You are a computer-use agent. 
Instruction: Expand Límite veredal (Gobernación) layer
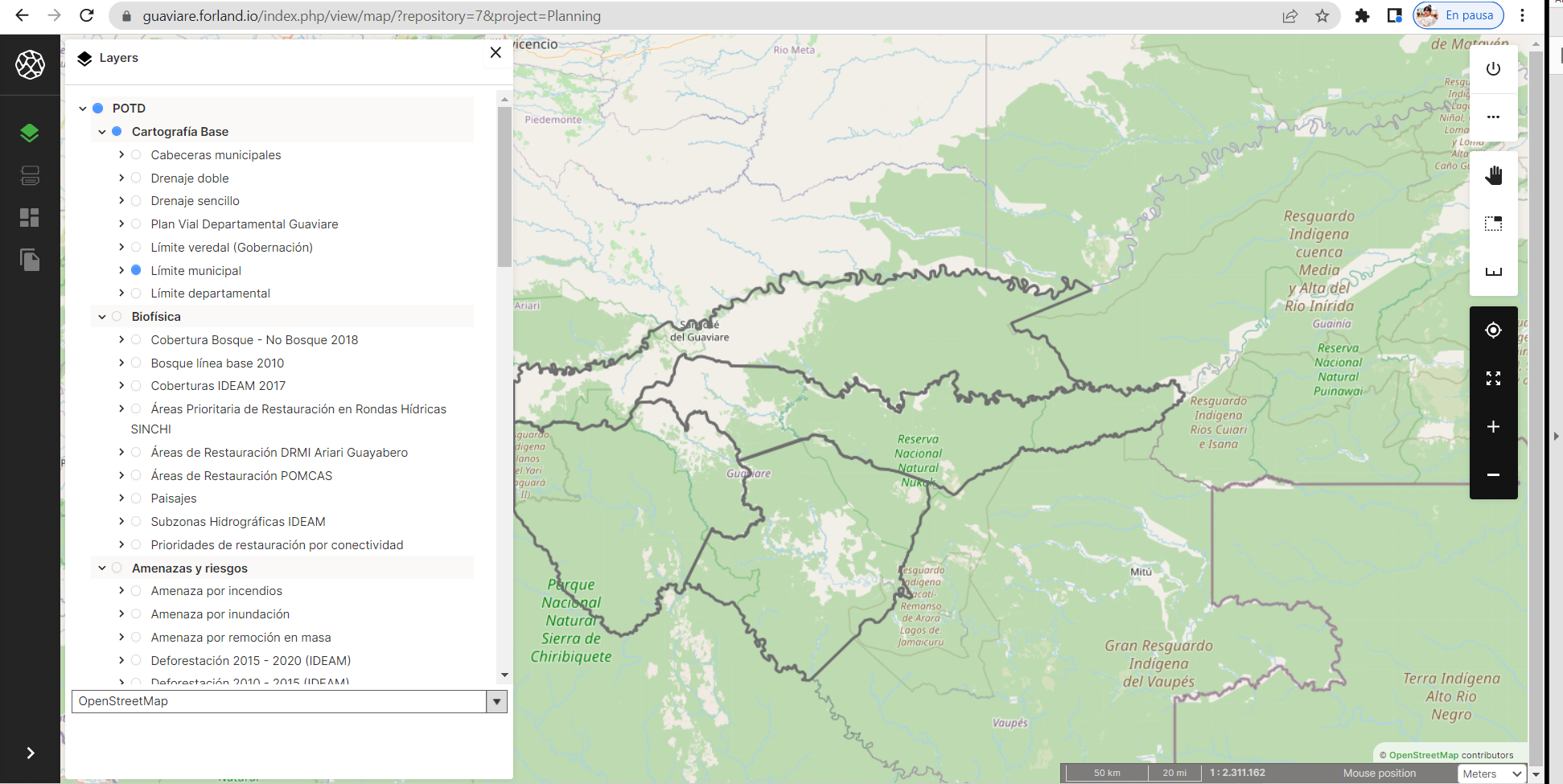pos(121,247)
